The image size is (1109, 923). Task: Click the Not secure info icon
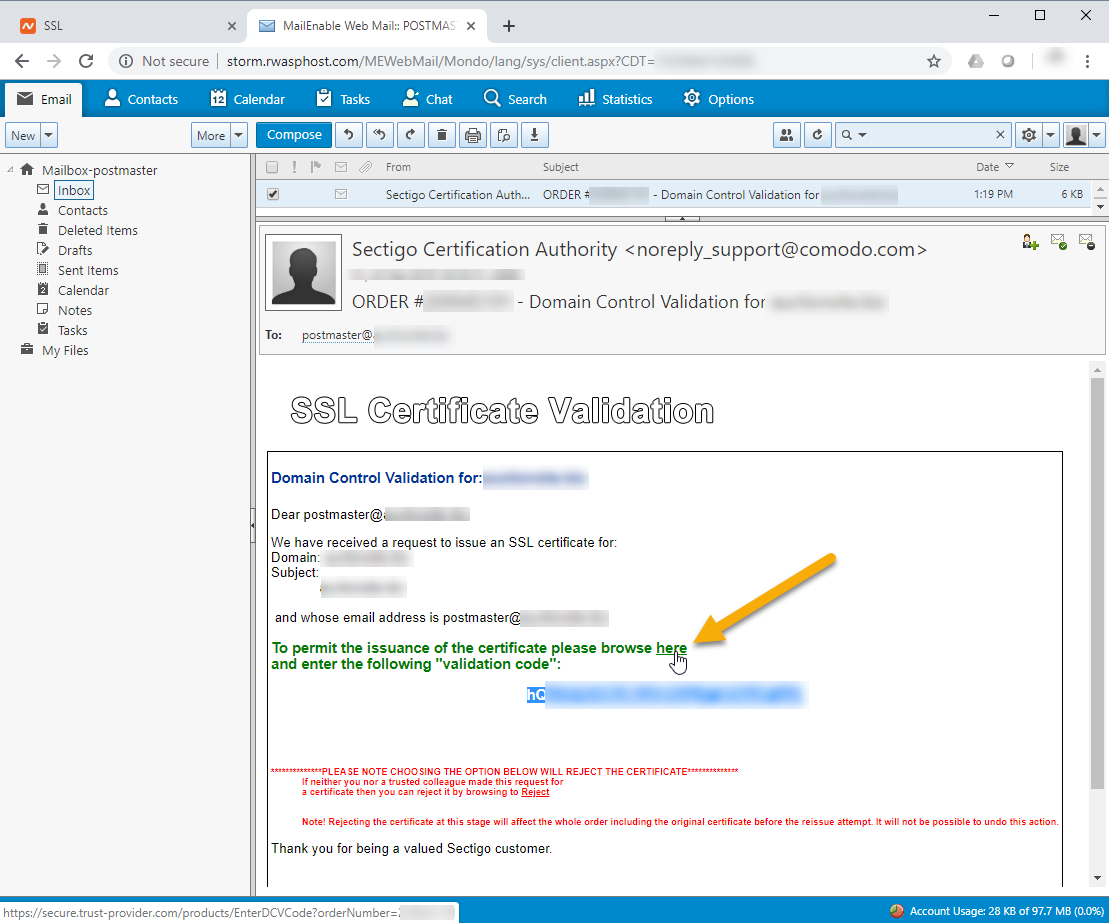pos(126,62)
